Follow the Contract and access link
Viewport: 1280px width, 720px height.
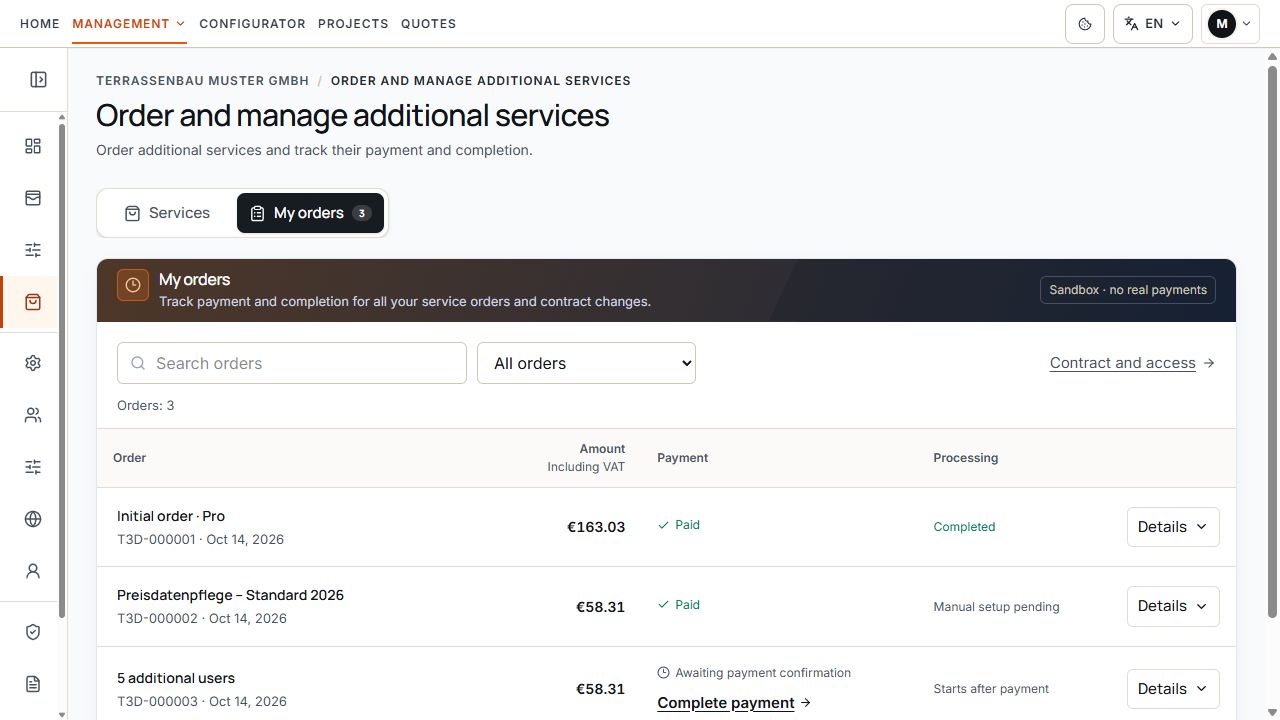1132,363
